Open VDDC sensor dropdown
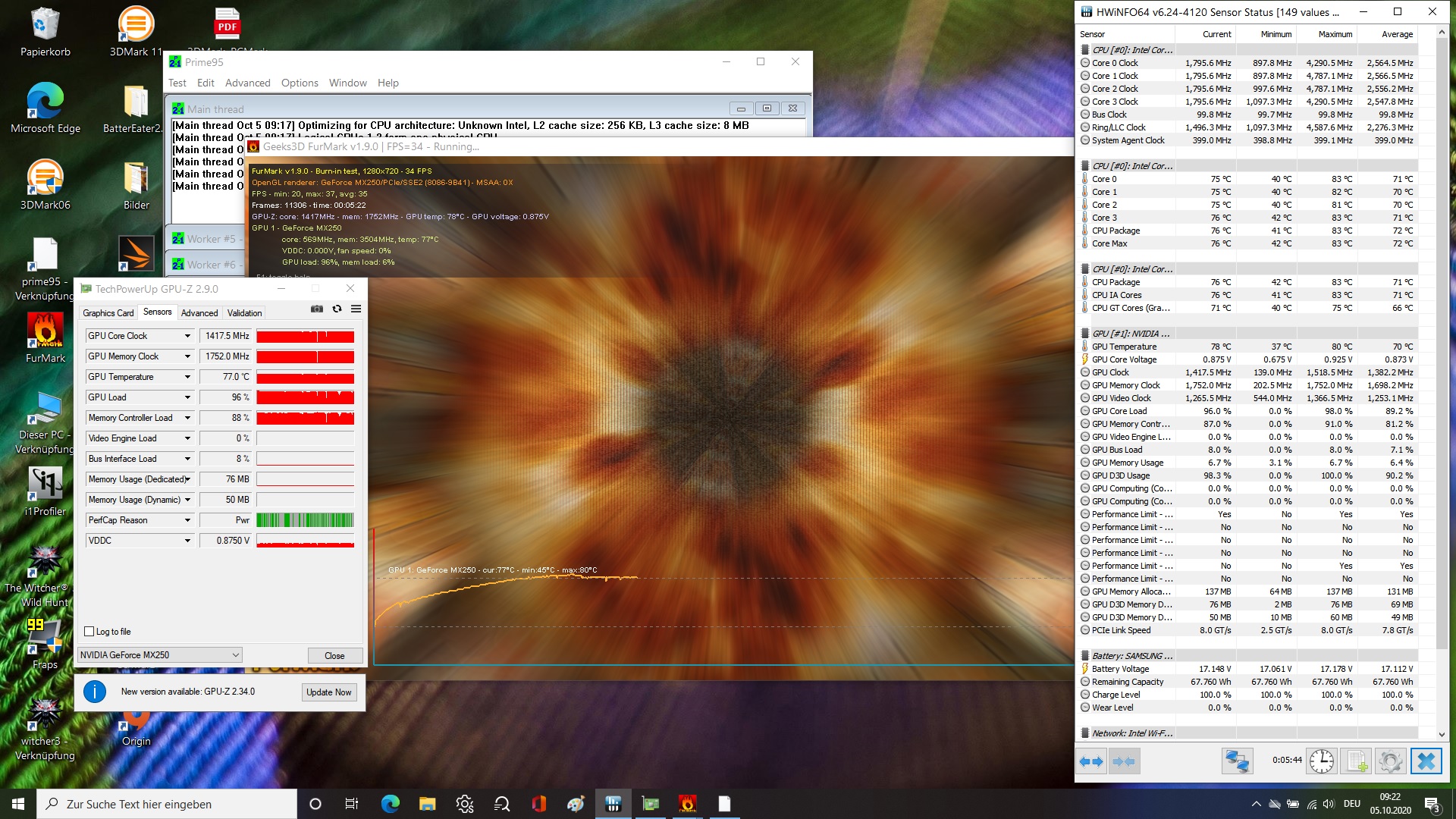The width and height of the screenshot is (1456, 819). tap(187, 541)
